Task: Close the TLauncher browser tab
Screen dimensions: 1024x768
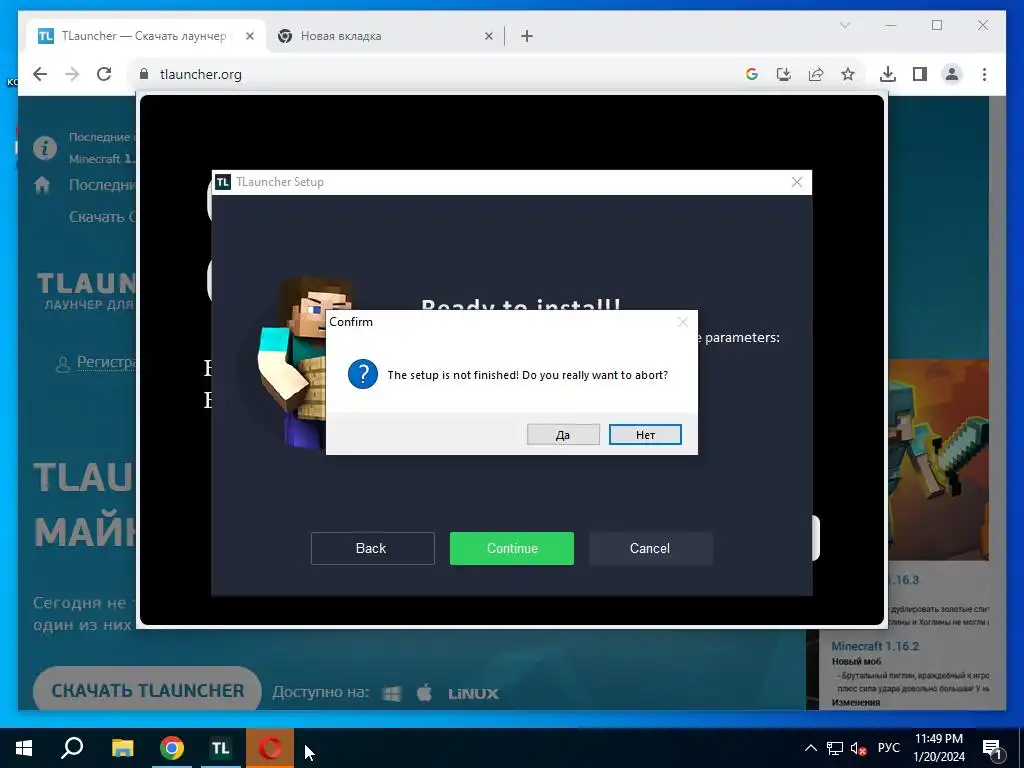Action: coord(249,36)
